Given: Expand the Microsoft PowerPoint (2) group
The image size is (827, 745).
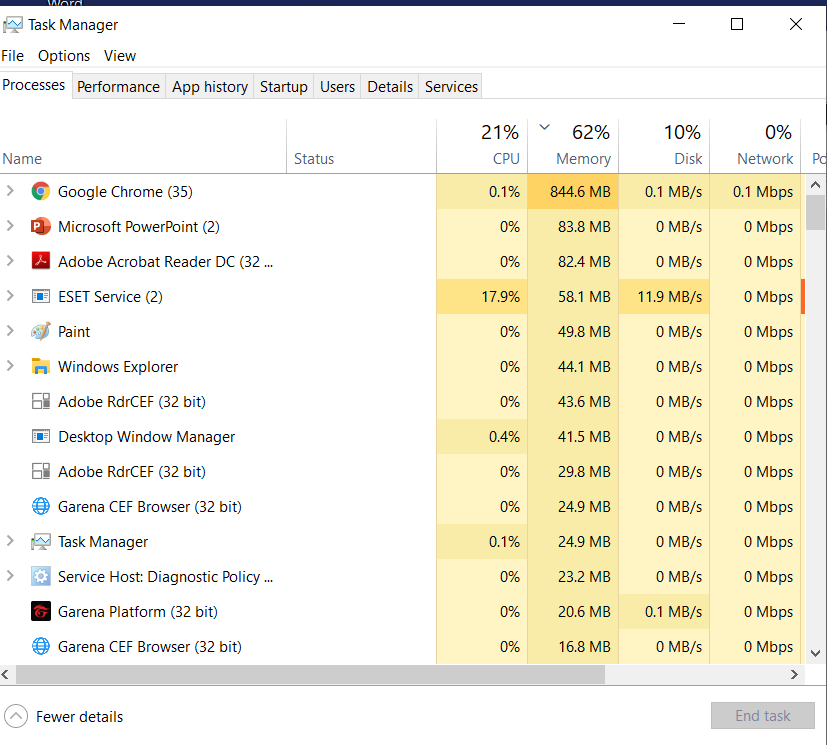Looking at the screenshot, I should click(x=10, y=226).
